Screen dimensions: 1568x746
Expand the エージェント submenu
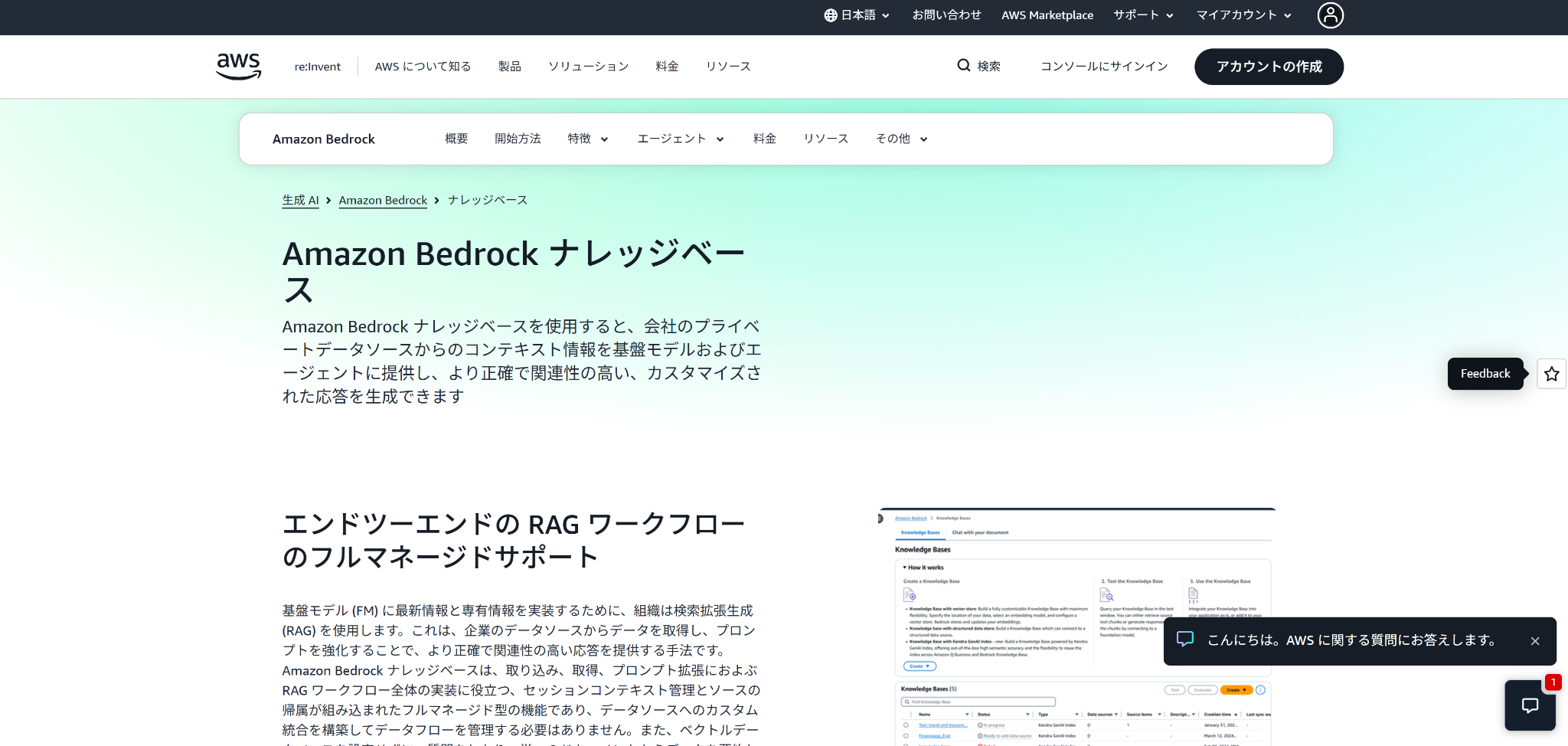tap(681, 139)
